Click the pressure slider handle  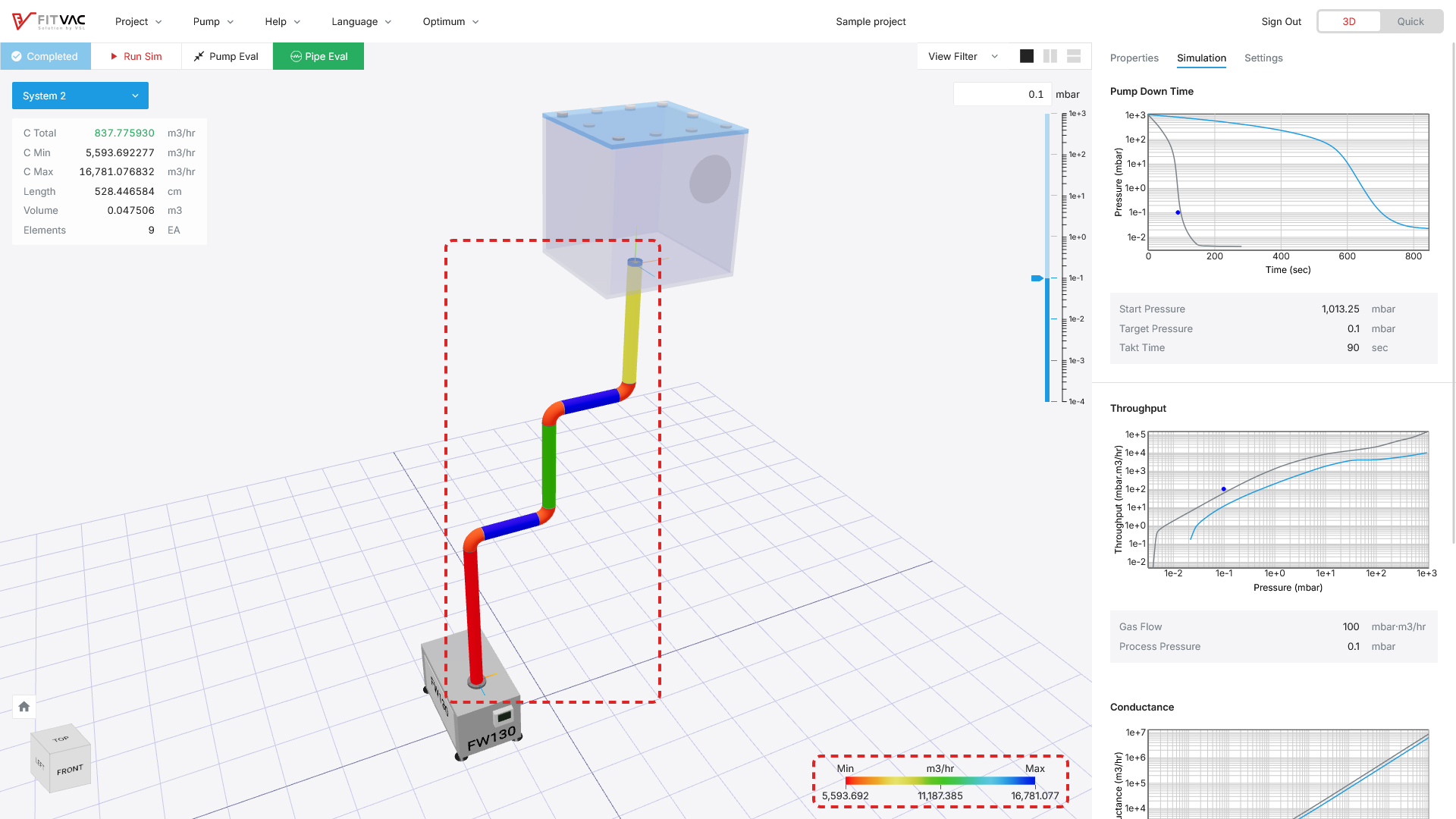click(1037, 278)
